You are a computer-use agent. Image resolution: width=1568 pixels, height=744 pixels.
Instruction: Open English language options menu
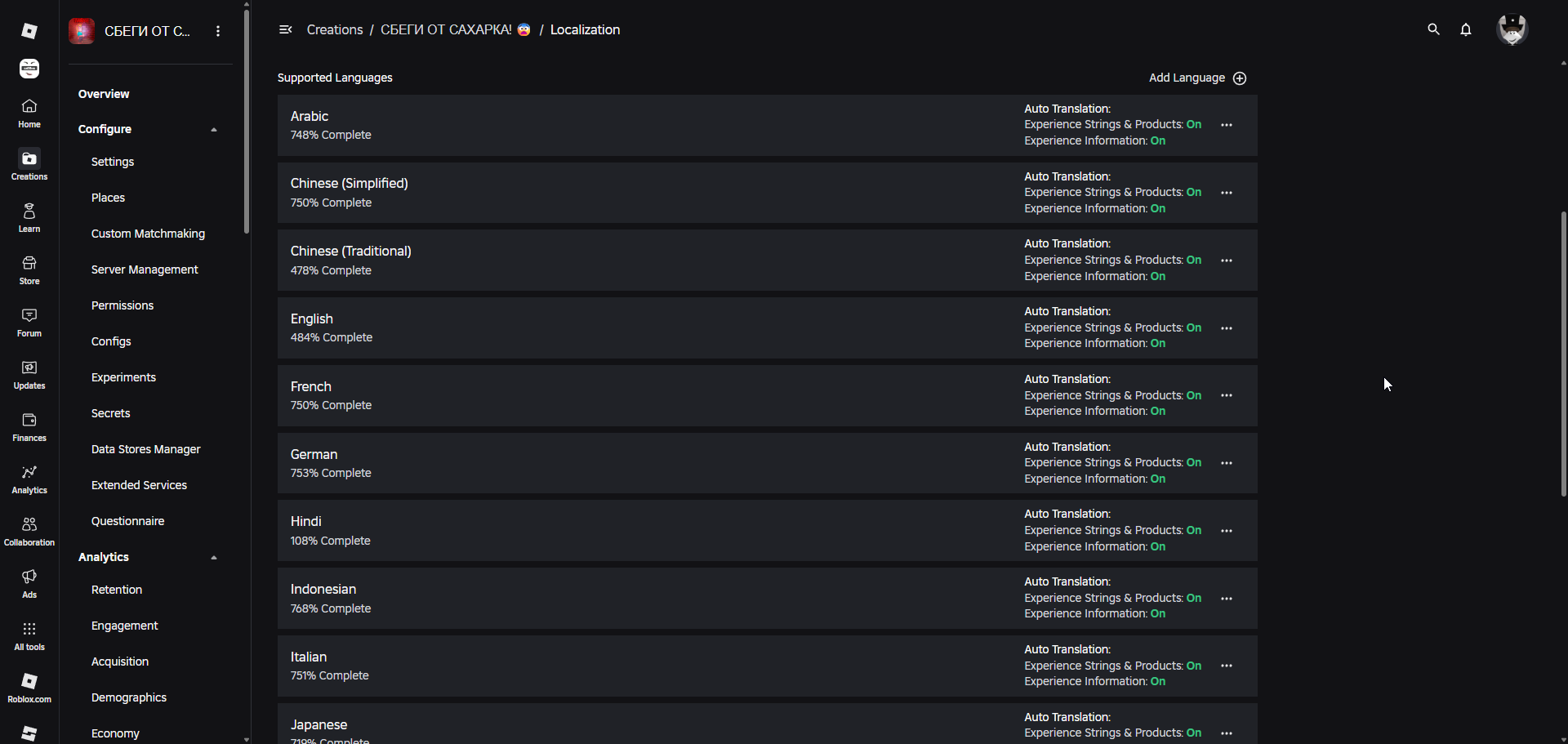coord(1227,328)
